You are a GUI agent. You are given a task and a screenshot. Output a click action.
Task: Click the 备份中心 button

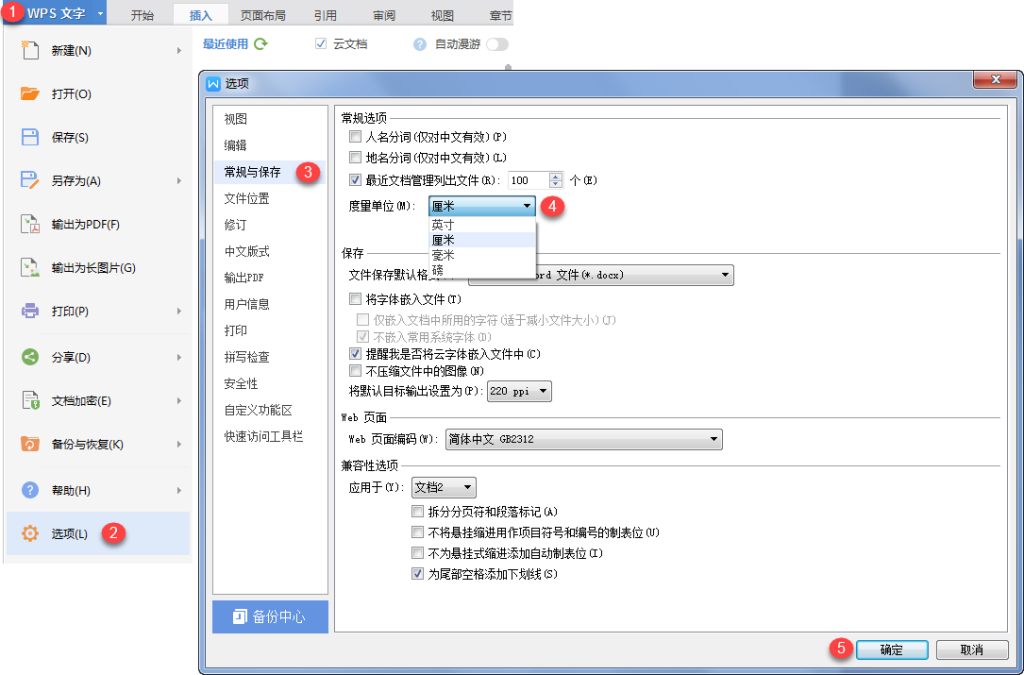coord(270,617)
